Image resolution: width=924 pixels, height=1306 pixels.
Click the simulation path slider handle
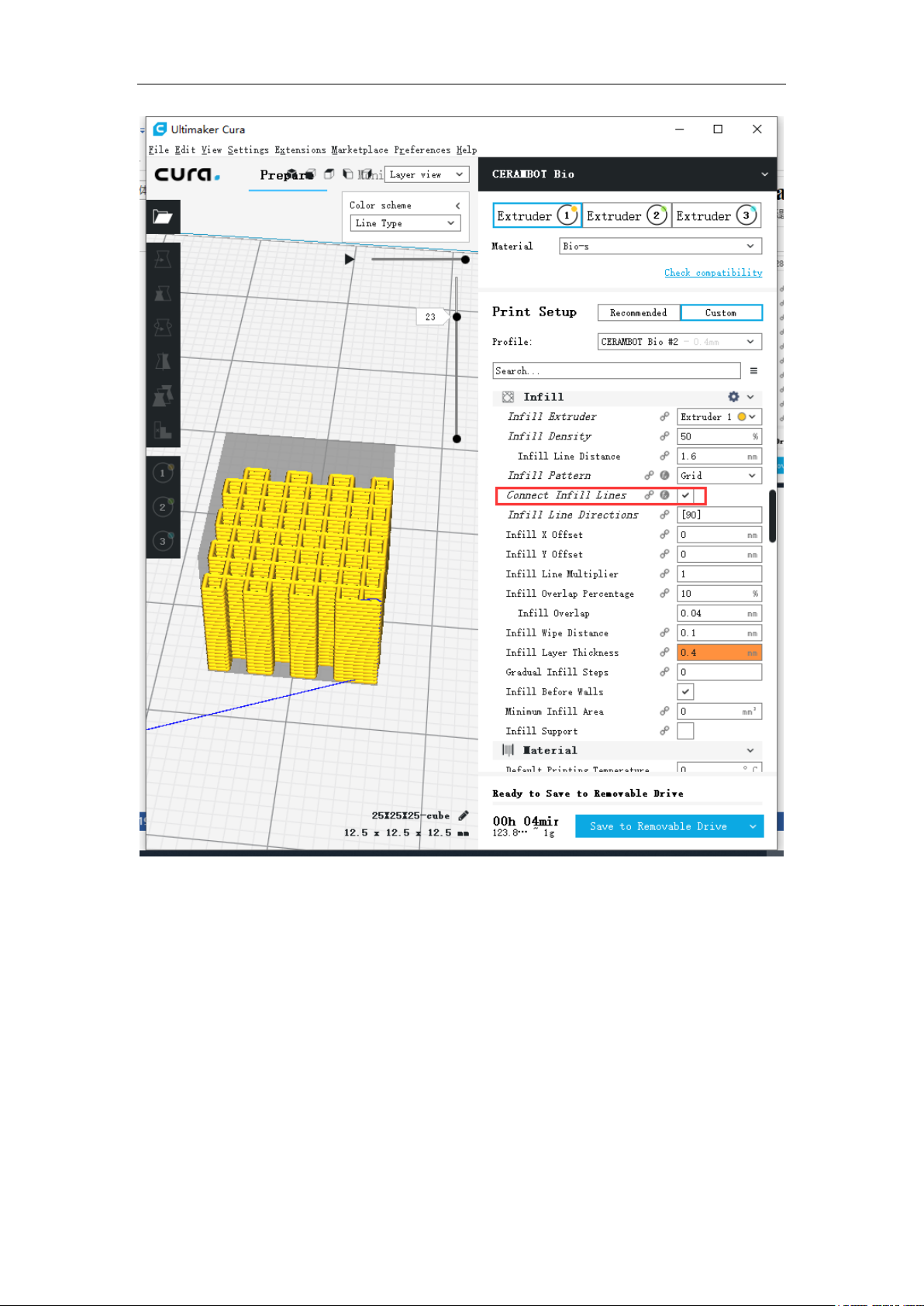465,260
